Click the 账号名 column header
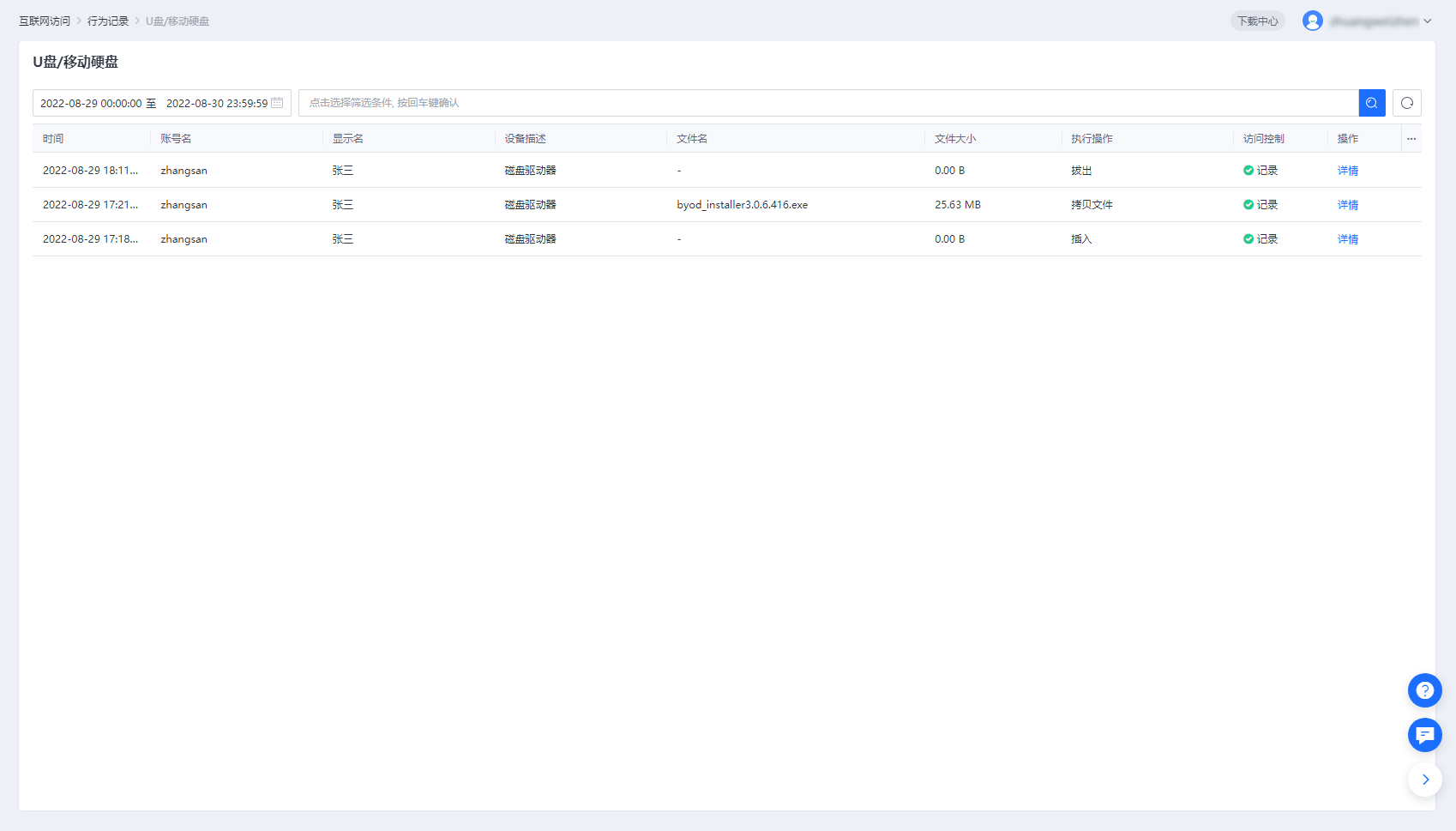The width and height of the screenshot is (1456, 831). tap(176, 139)
